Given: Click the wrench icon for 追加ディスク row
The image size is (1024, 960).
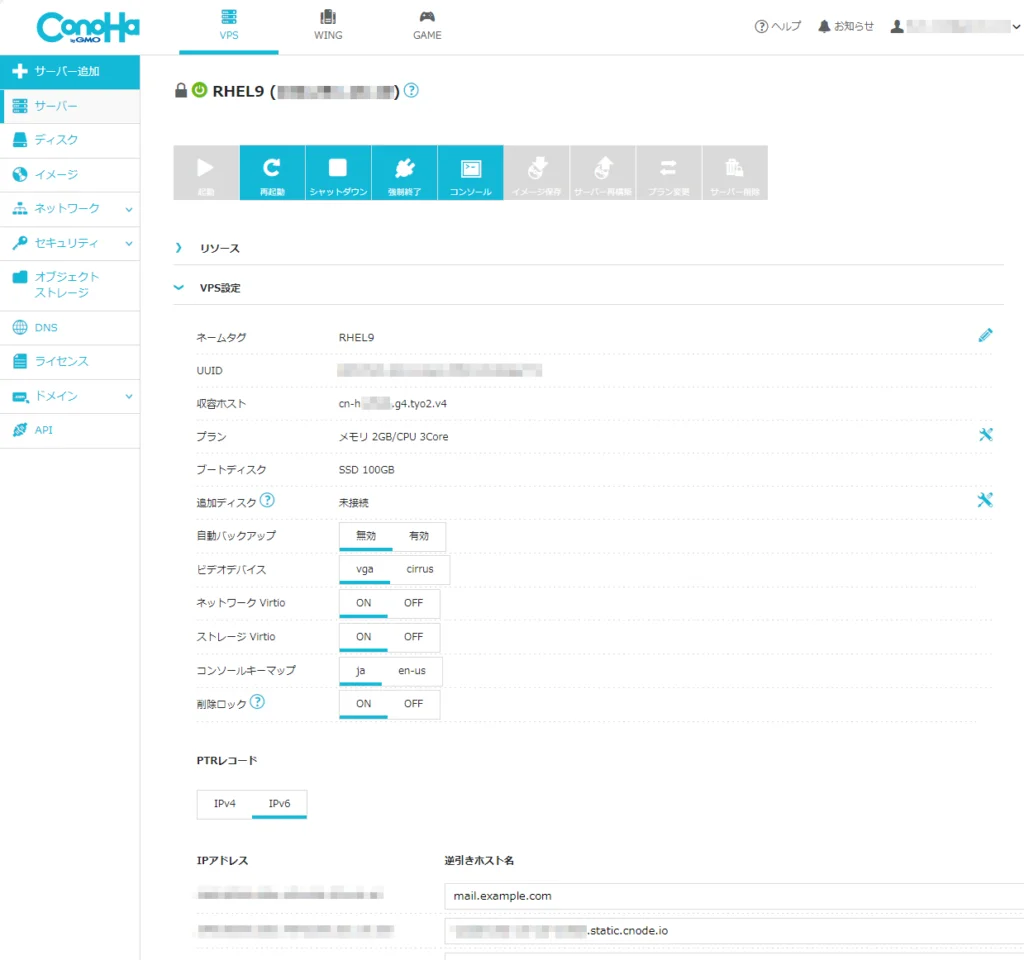Looking at the screenshot, I should pos(985,500).
